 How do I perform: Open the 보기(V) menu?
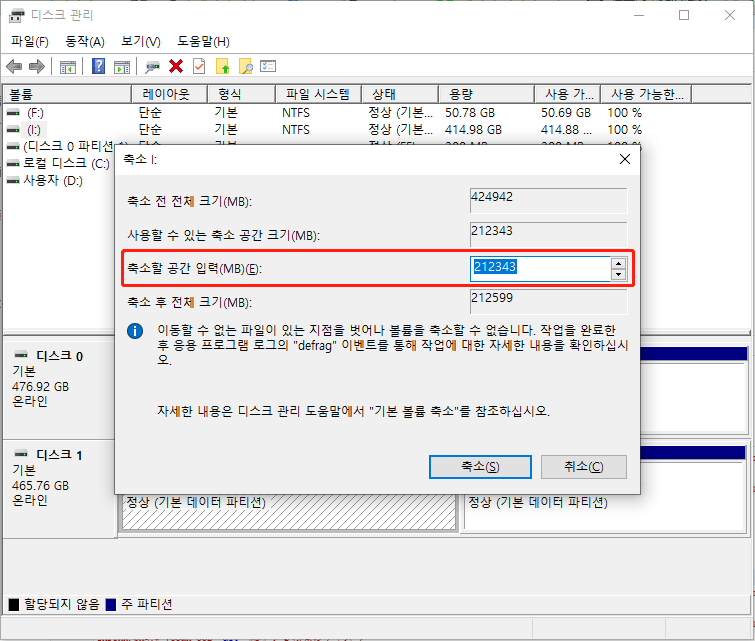[141, 41]
